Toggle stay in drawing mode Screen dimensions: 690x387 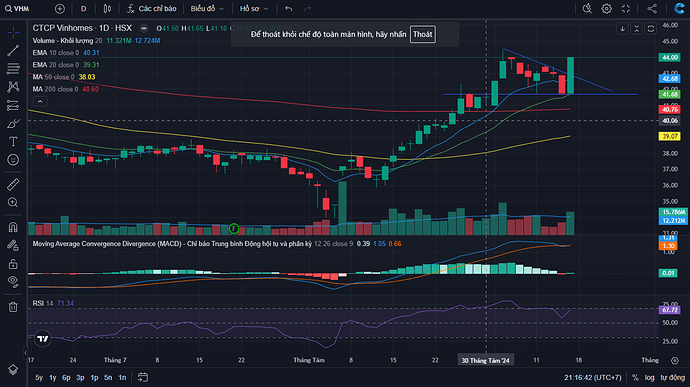[13, 245]
